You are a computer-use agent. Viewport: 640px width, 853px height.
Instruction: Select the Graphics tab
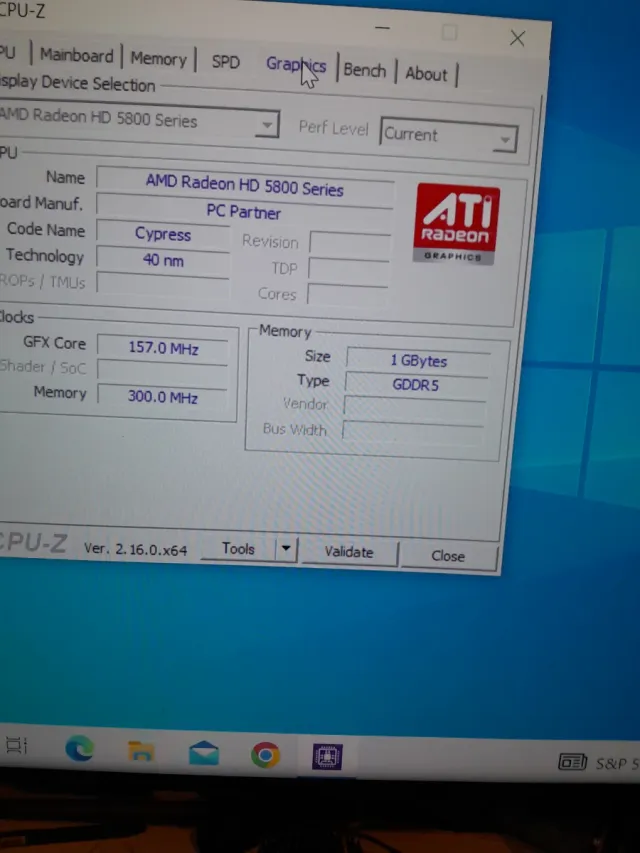(296, 65)
